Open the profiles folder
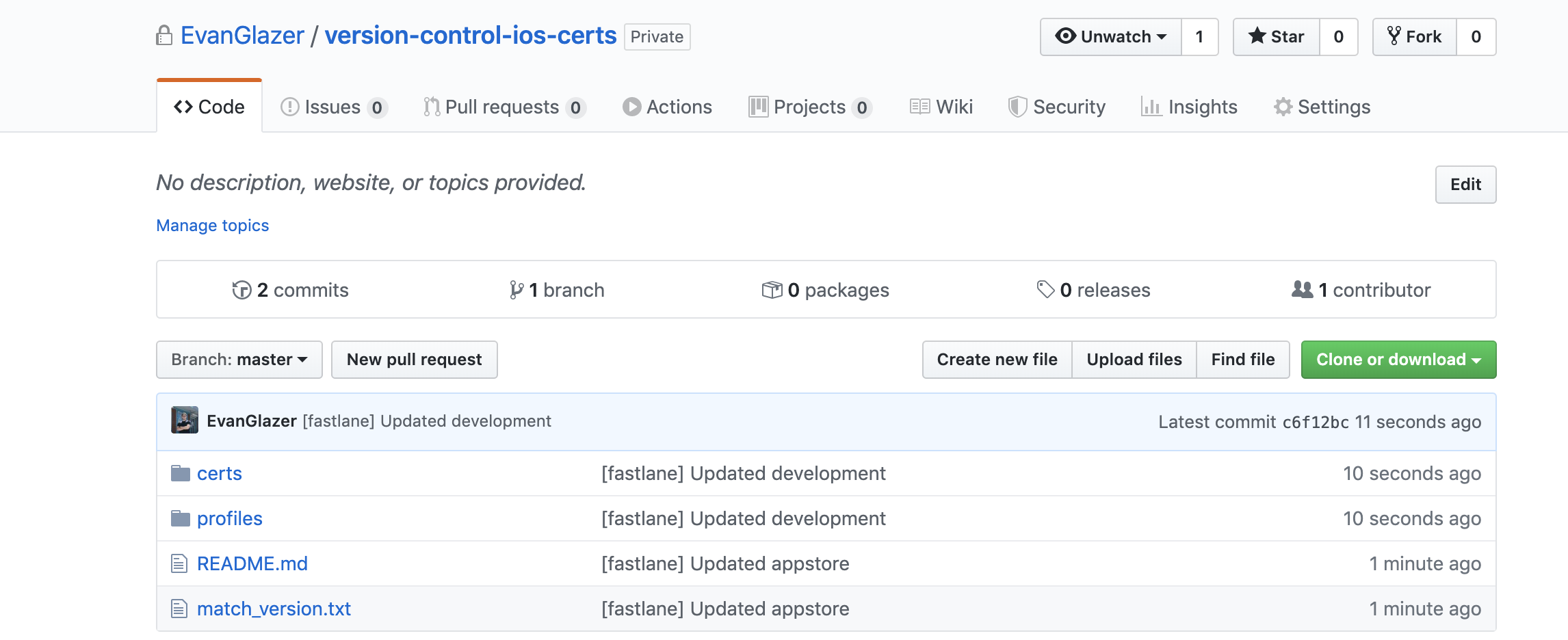The width and height of the screenshot is (1568, 640). 230,518
